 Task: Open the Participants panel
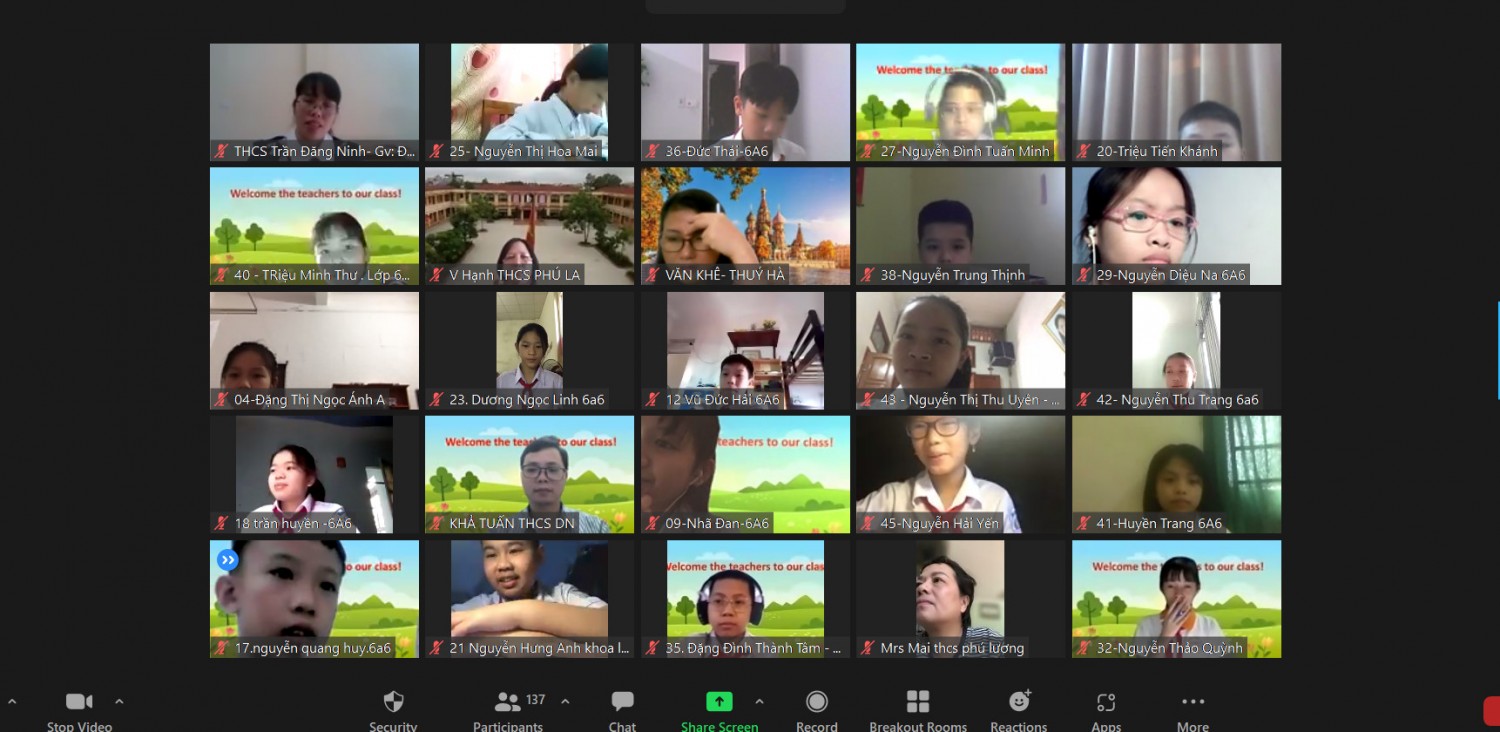[x=508, y=702]
